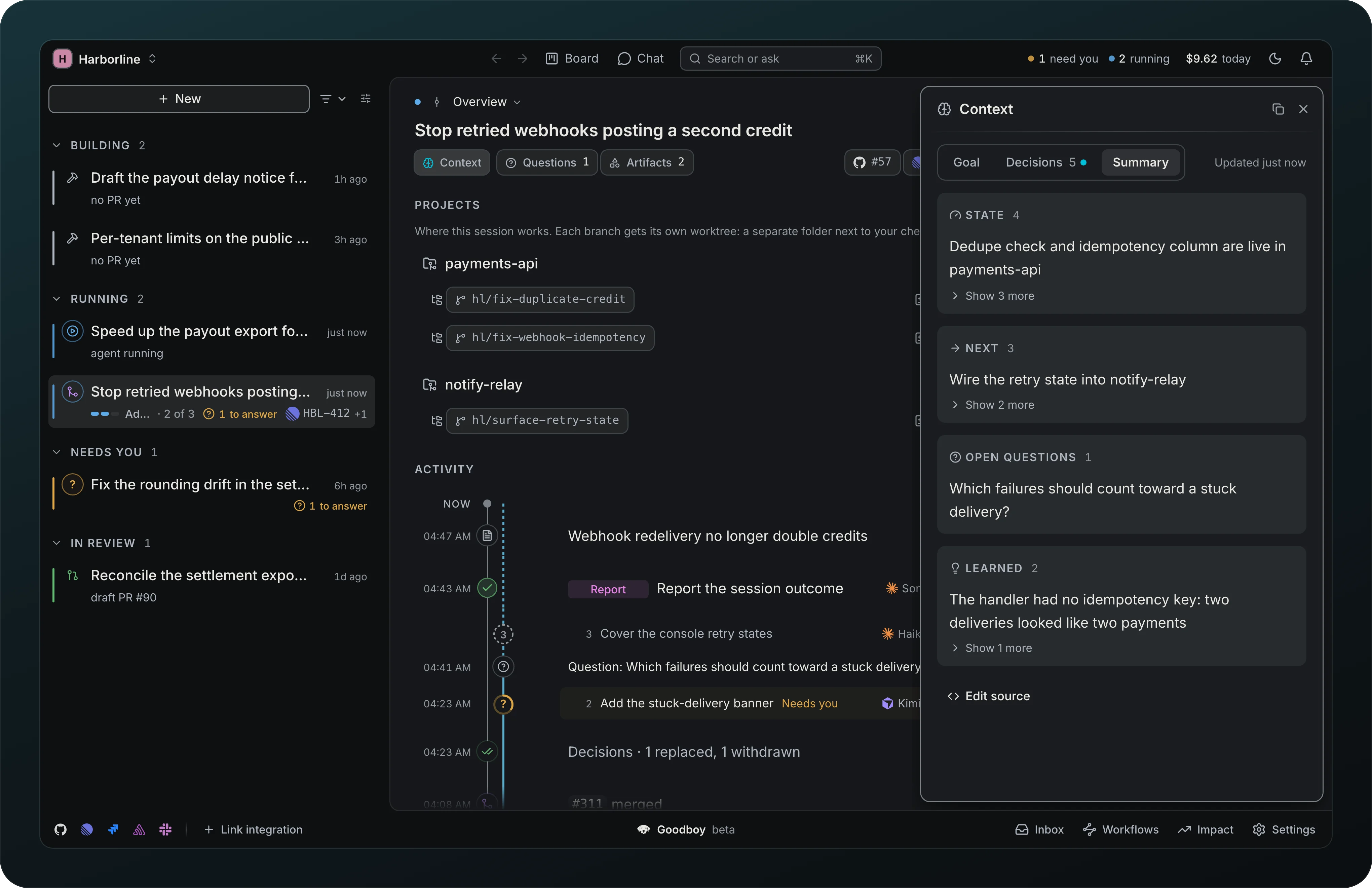This screenshot has height=888, width=1372.
Task: Open the view options sliders icon
Action: click(366, 99)
